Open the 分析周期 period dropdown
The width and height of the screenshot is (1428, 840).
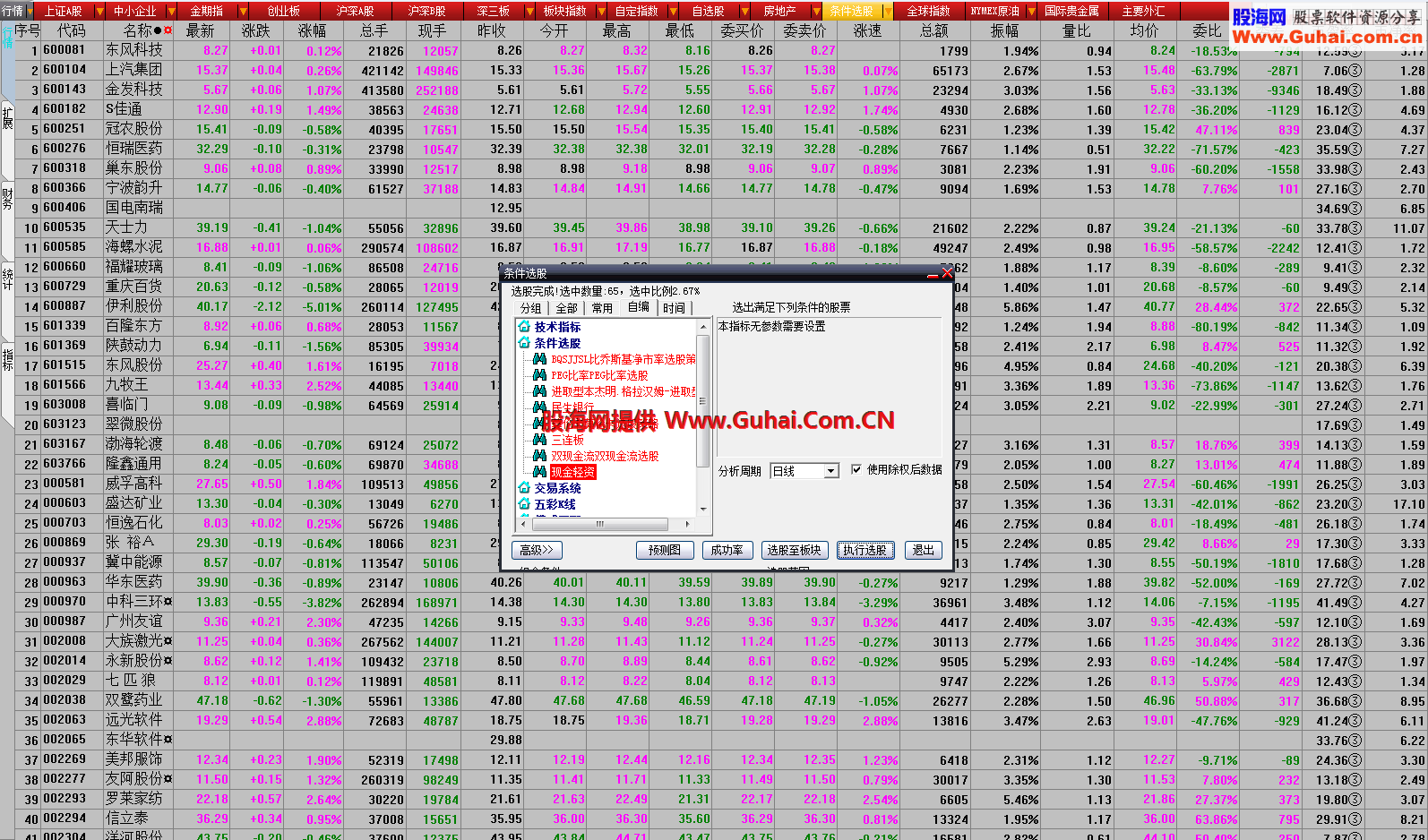click(x=831, y=471)
